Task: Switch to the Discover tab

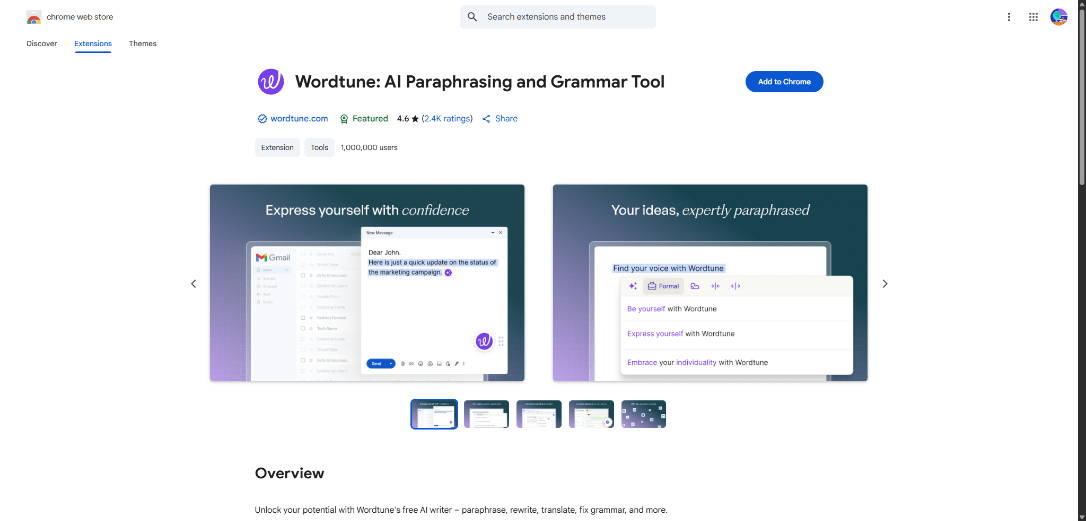Action: tap(42, 44)
